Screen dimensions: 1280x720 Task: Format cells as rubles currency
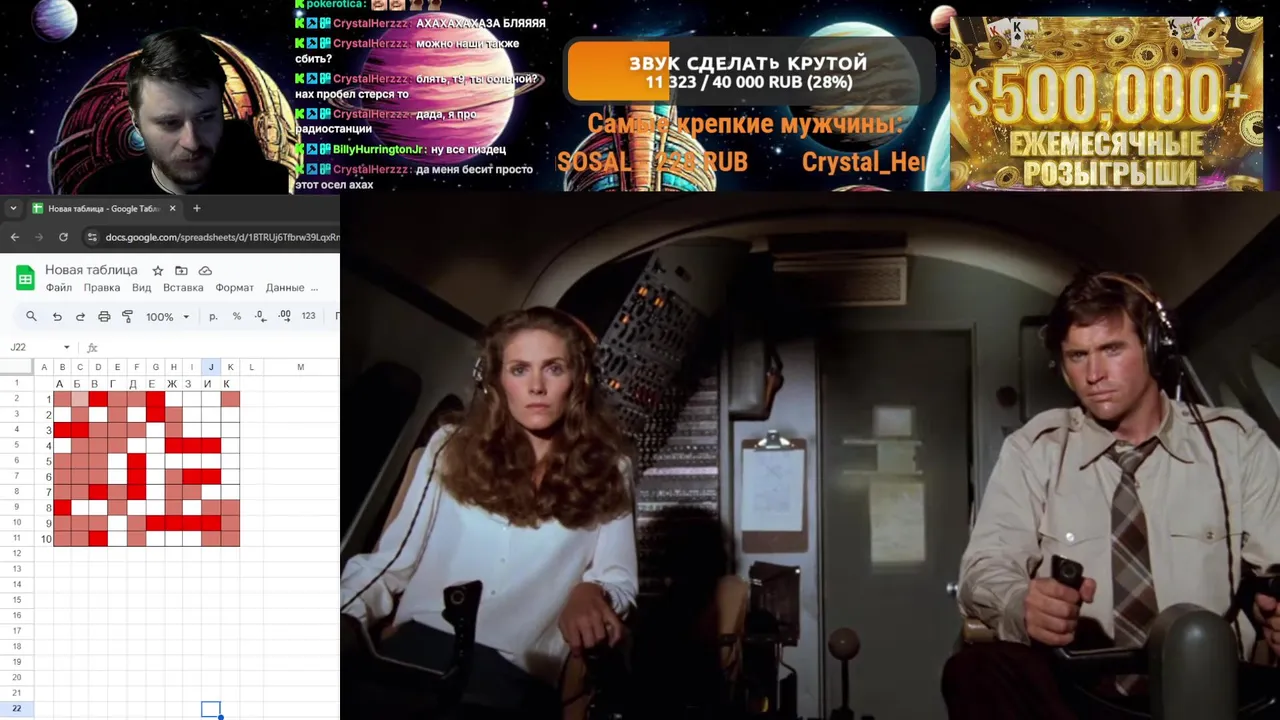[213, 316]
